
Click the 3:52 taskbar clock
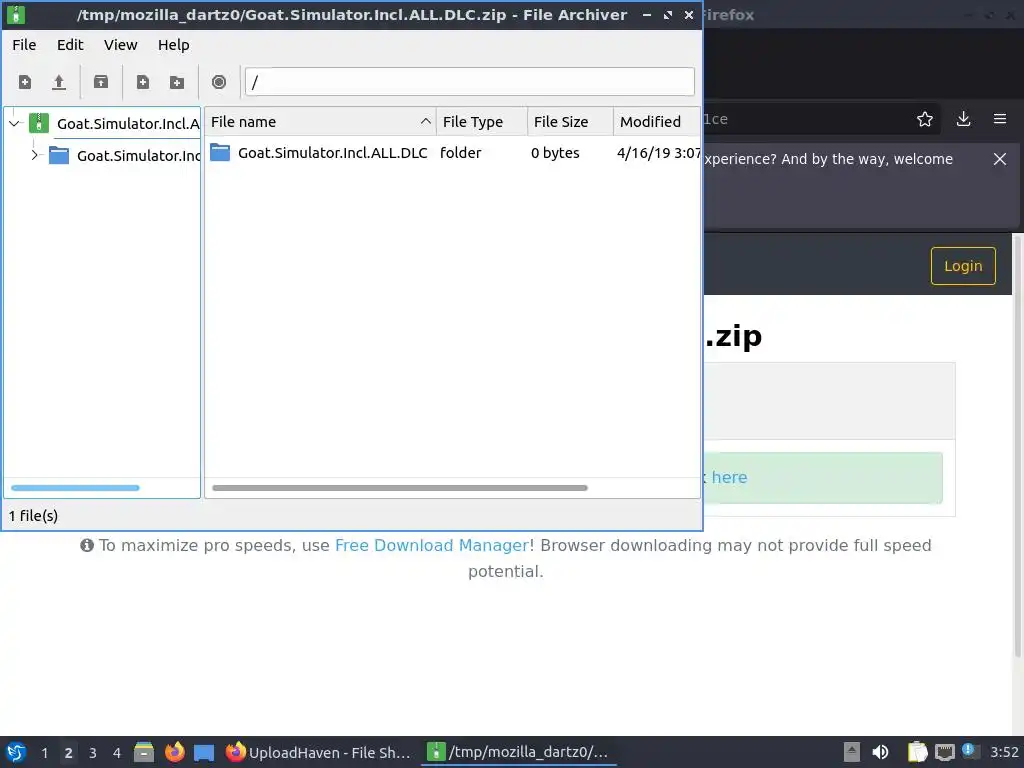[1004, 752]
